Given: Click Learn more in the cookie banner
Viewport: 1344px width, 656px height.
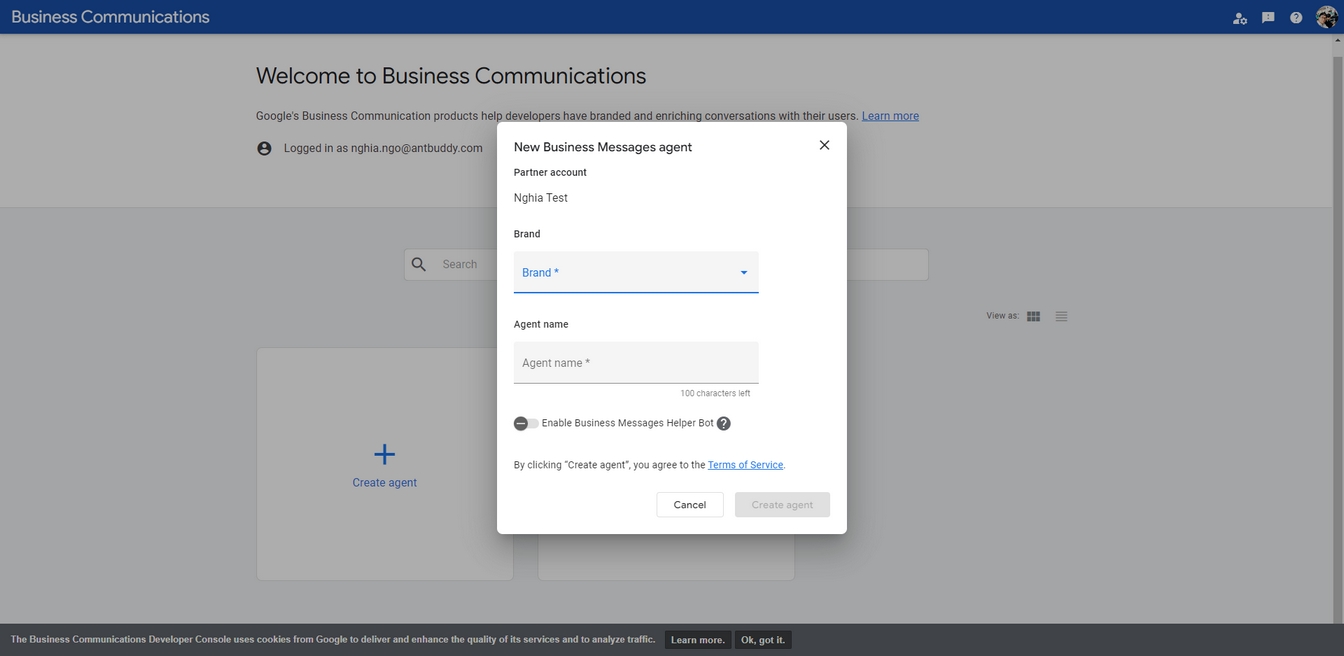Looking at the screenshot, I should point(697,640).
